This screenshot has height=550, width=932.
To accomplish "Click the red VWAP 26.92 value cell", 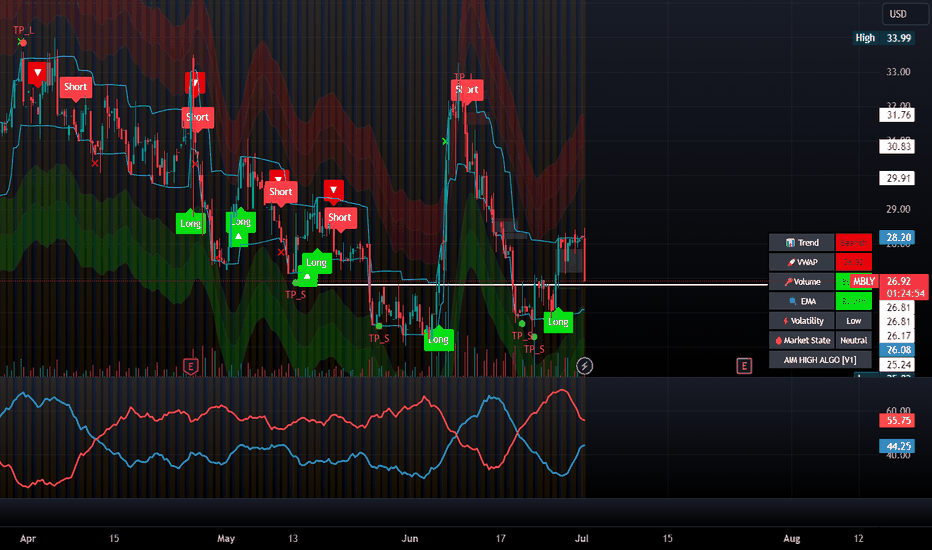I will tap(854, 262).
